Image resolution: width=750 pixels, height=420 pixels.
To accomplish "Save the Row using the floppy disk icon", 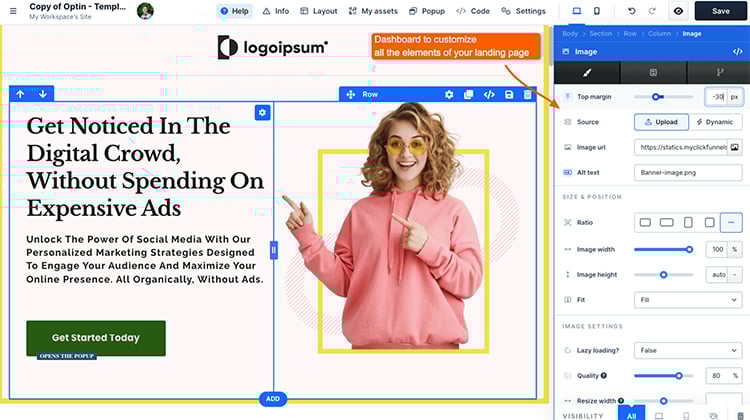I will click(509, 94).
